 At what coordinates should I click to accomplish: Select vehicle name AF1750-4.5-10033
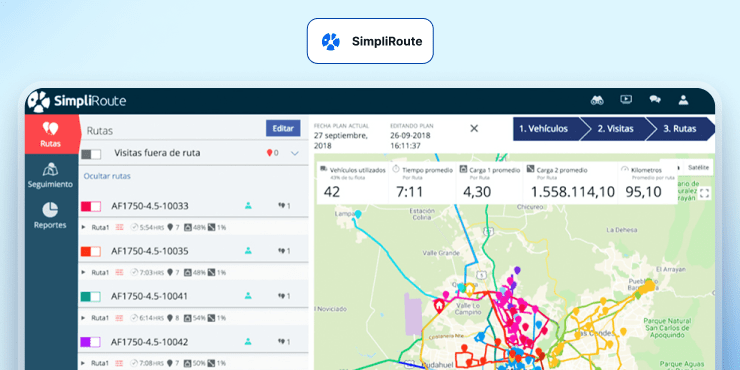[x=150, y=206]
